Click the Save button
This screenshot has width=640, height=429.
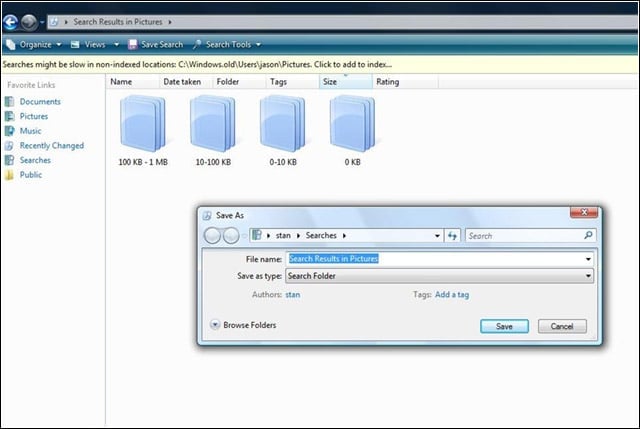[504, 326]
